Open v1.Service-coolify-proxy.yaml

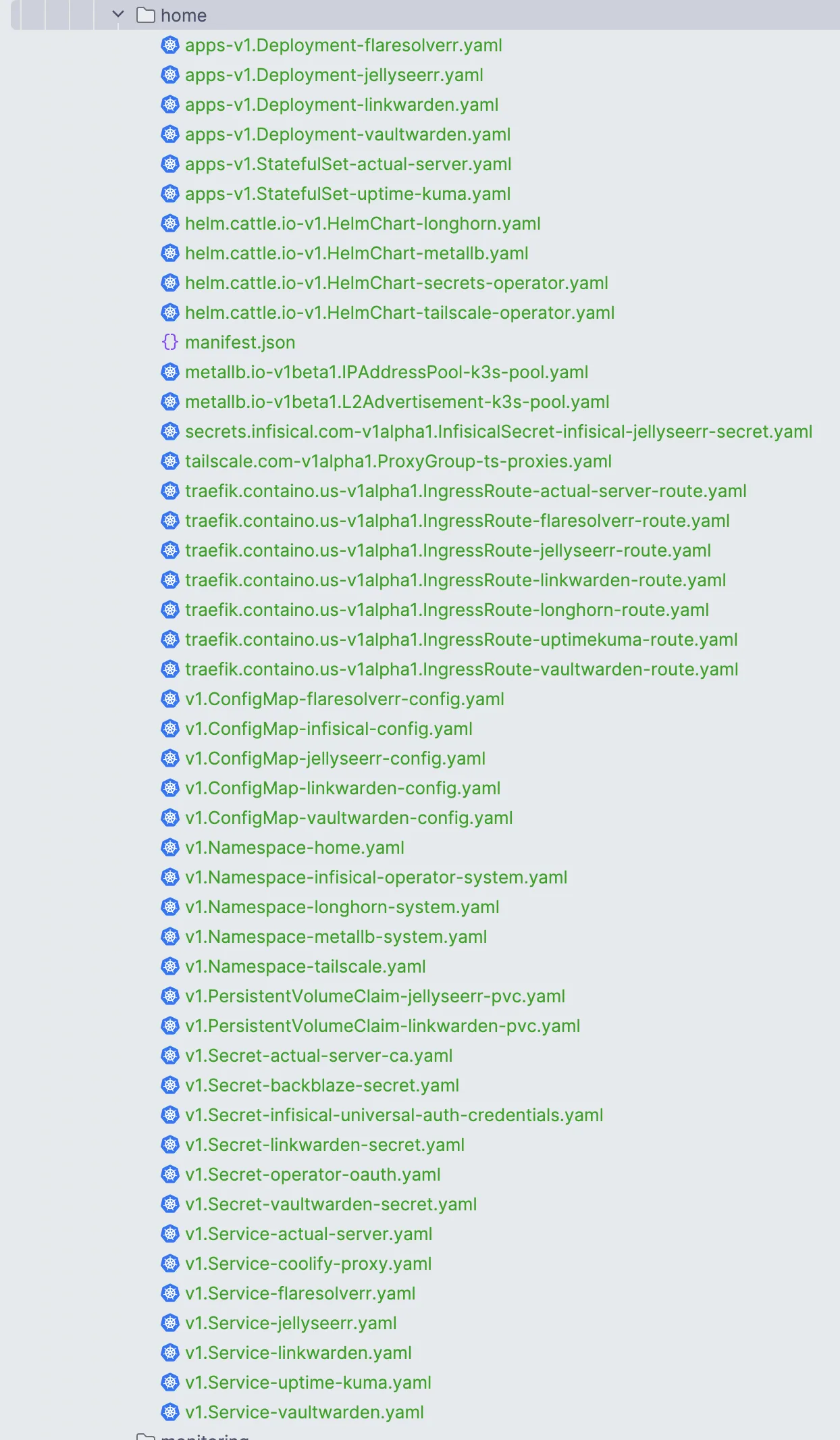309,1264
